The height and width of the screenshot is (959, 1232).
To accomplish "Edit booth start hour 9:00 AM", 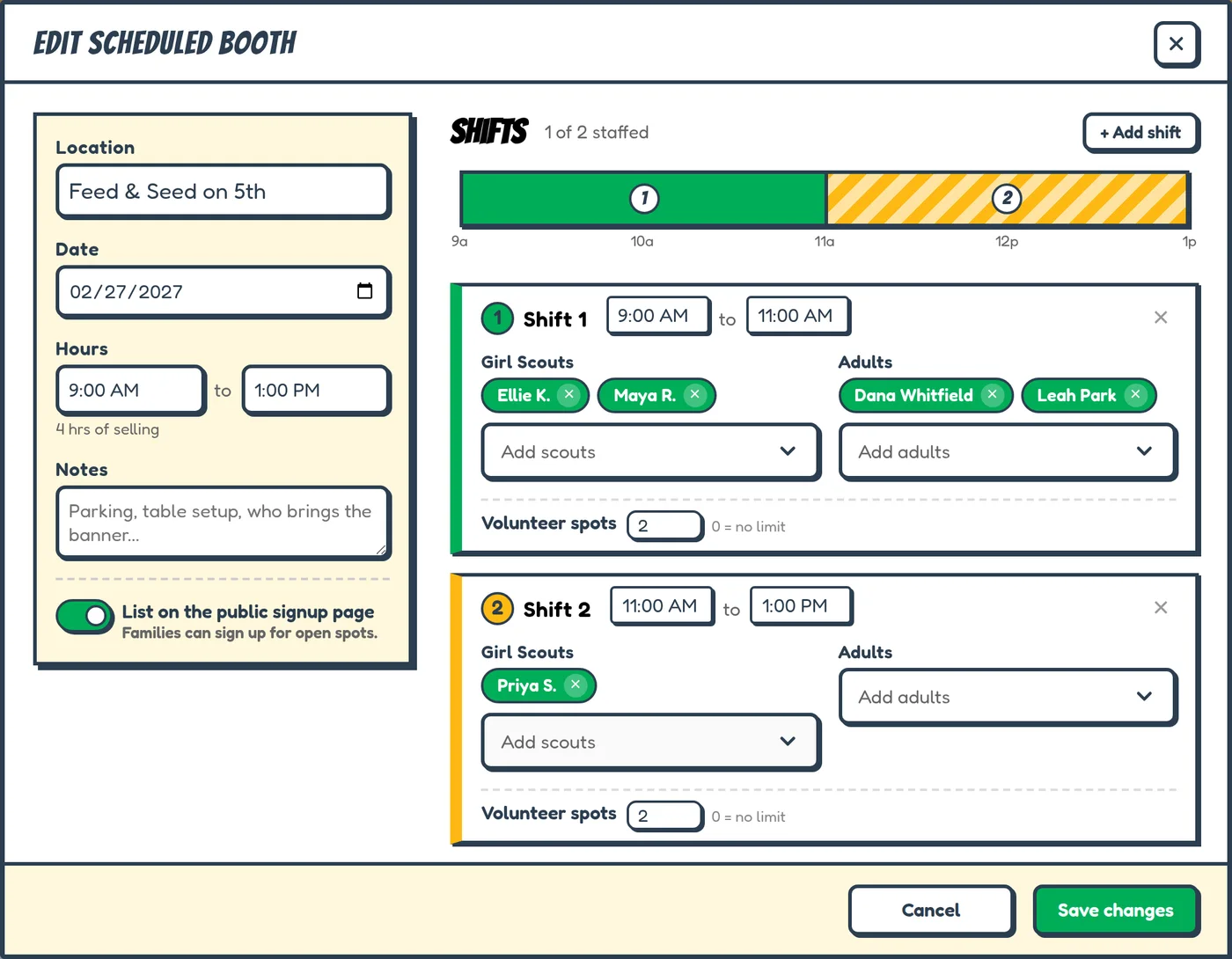I will point(131,391).
